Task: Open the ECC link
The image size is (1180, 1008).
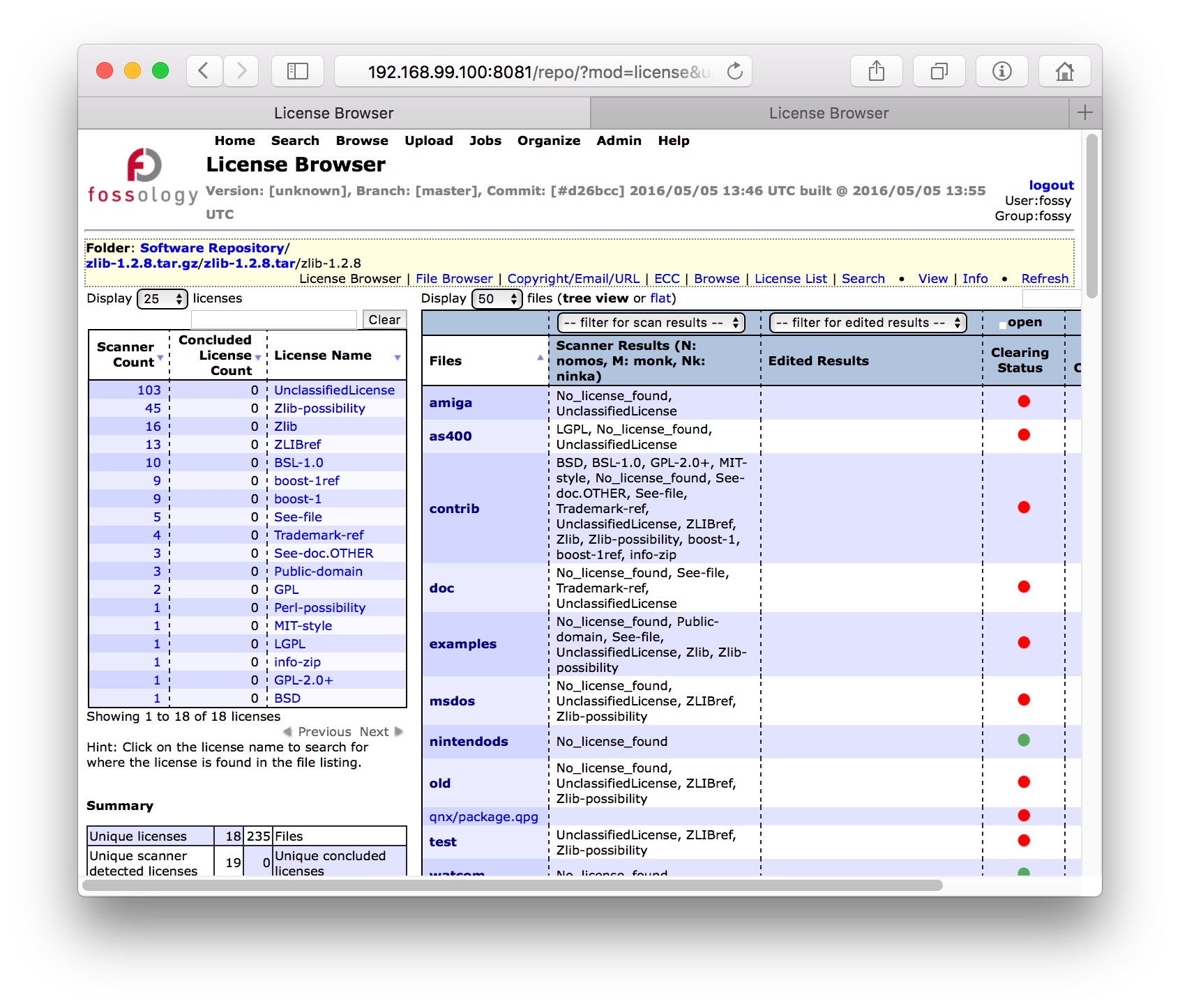Action: coord(667,278)
